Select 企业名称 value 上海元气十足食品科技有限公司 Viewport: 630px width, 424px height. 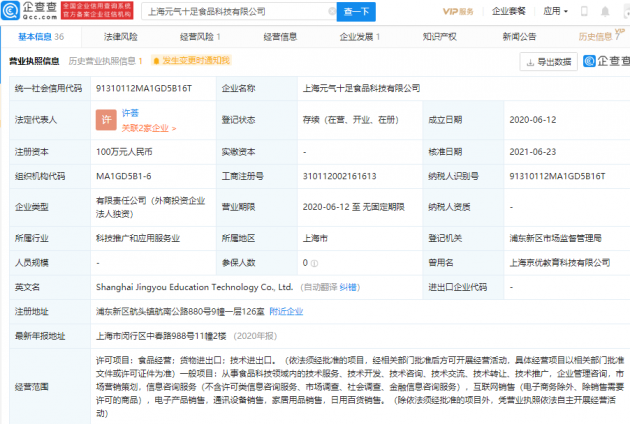361,88
